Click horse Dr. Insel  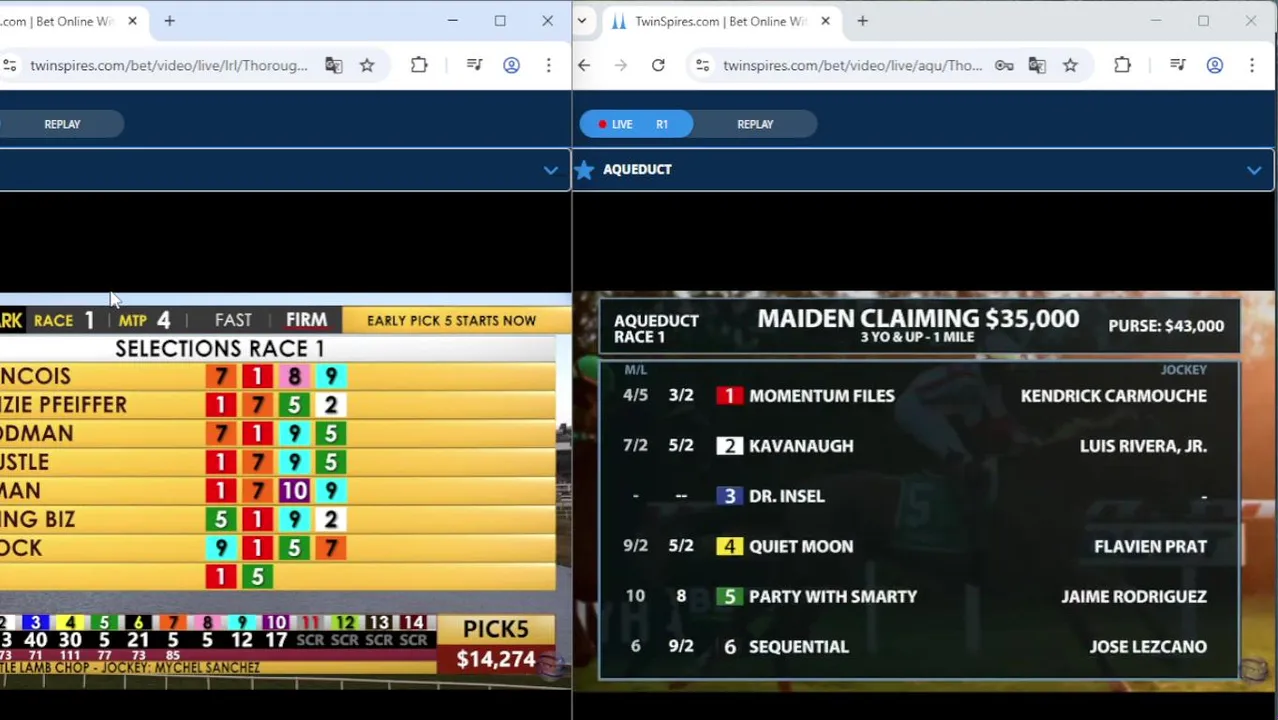pyautogui.click(x=786, y=496)
